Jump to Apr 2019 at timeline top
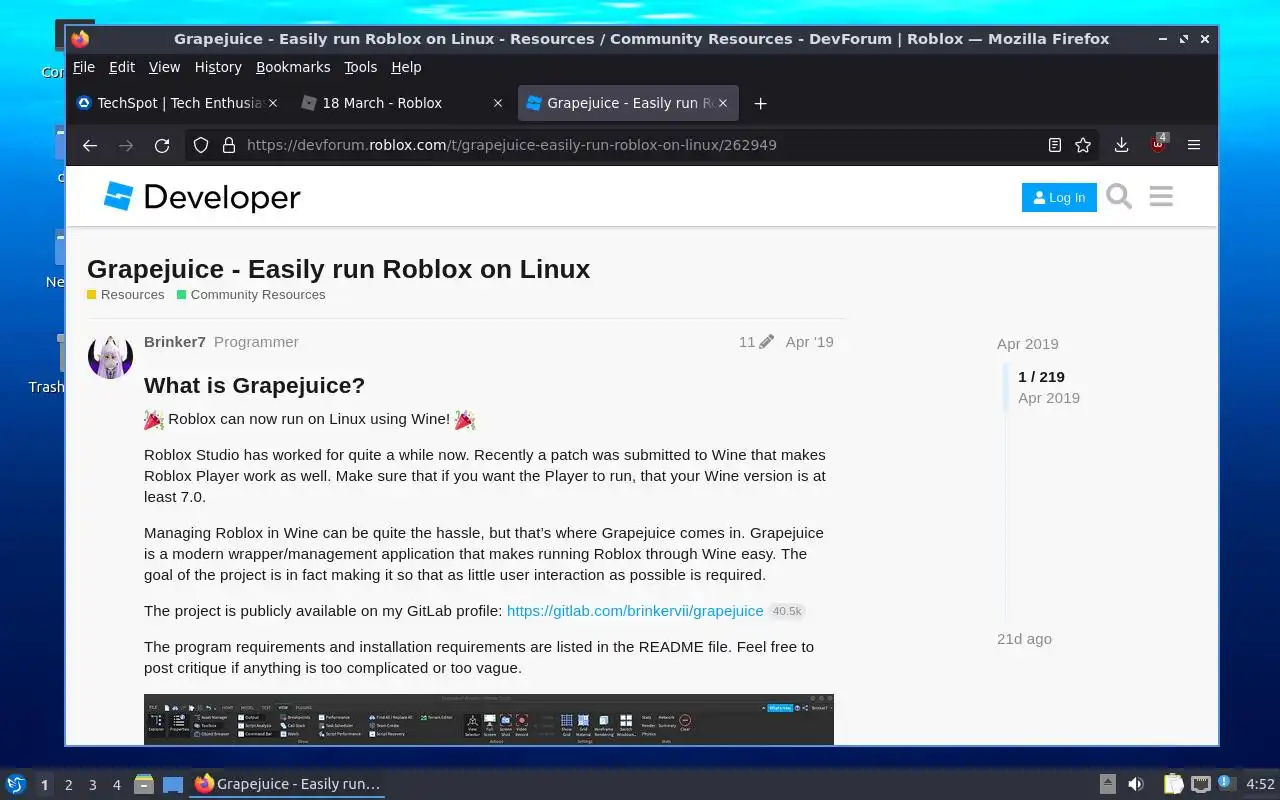The height and width of the screenshot is (800, 1280). click(x=1027, y=344)
